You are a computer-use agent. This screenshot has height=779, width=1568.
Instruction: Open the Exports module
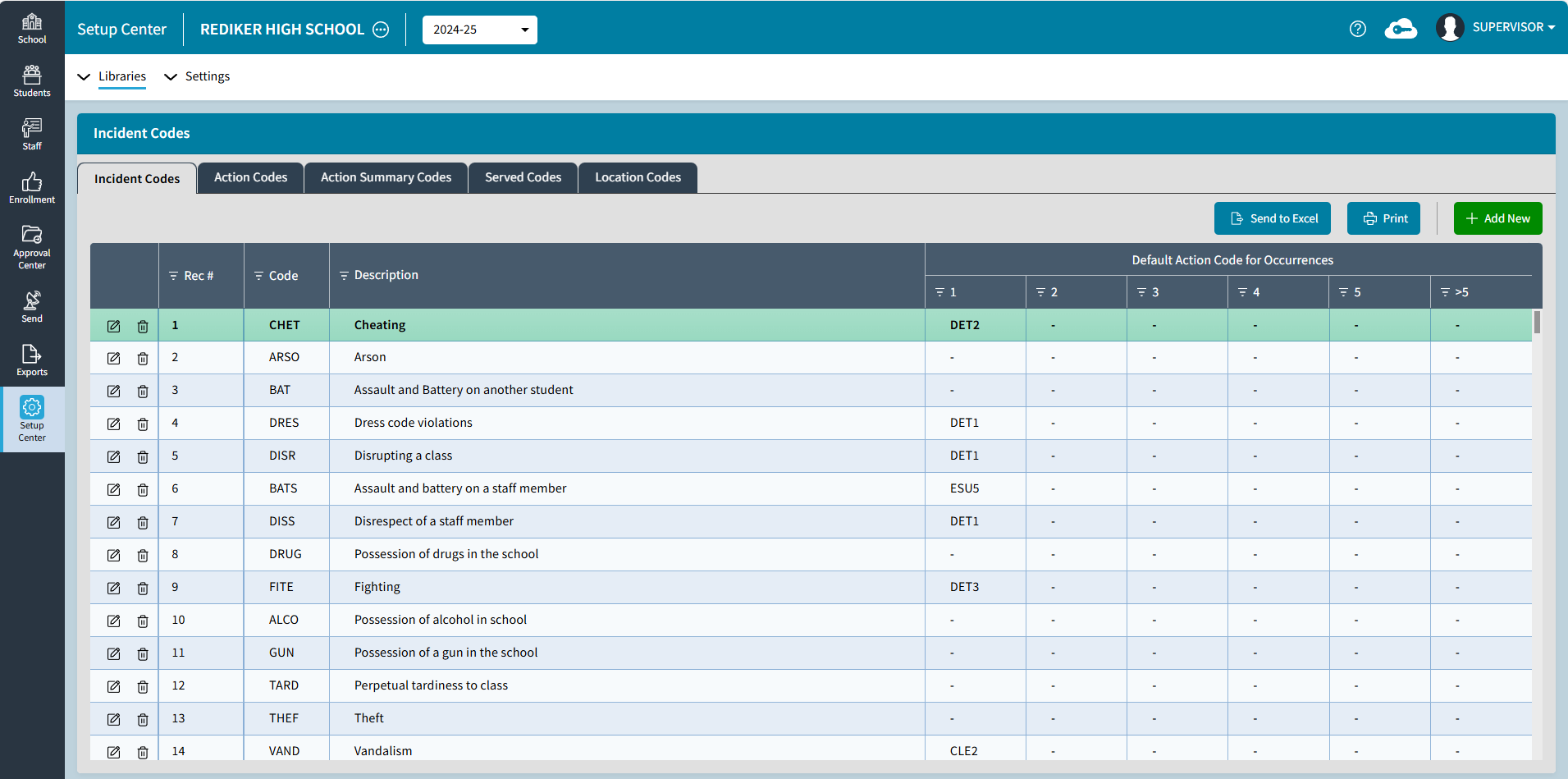[x=32, y=360]
